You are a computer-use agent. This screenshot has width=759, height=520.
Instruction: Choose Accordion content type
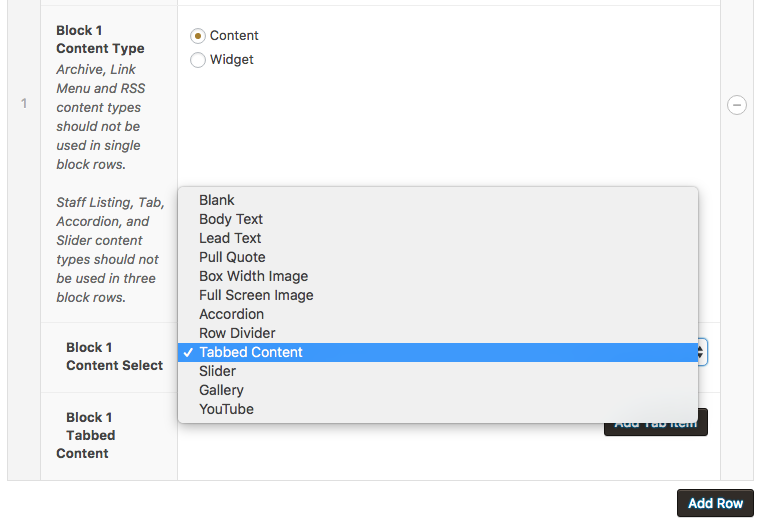tap(438, 314)
